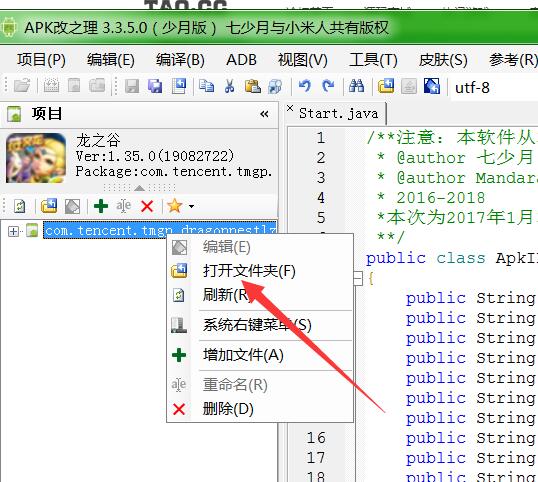Image resolution: width=538 pixels, height=482 pixels.
Task: Click the Ver:1.35.0(19082722) text
Action: (155, 156)
